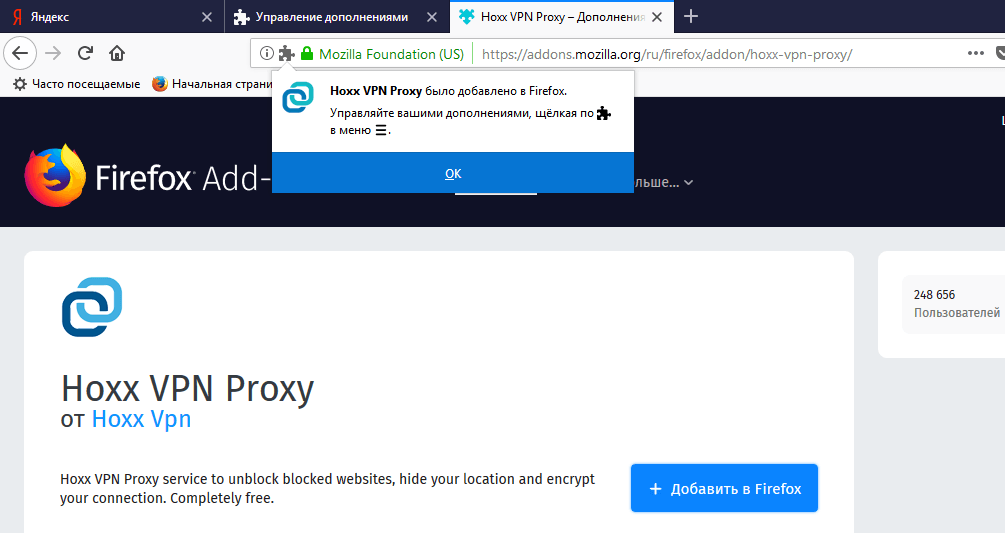Select the Hoxx VPN Proxy tab
Image resolution: width=1005 pixels, height=533 pixels.
pos(562,17)
